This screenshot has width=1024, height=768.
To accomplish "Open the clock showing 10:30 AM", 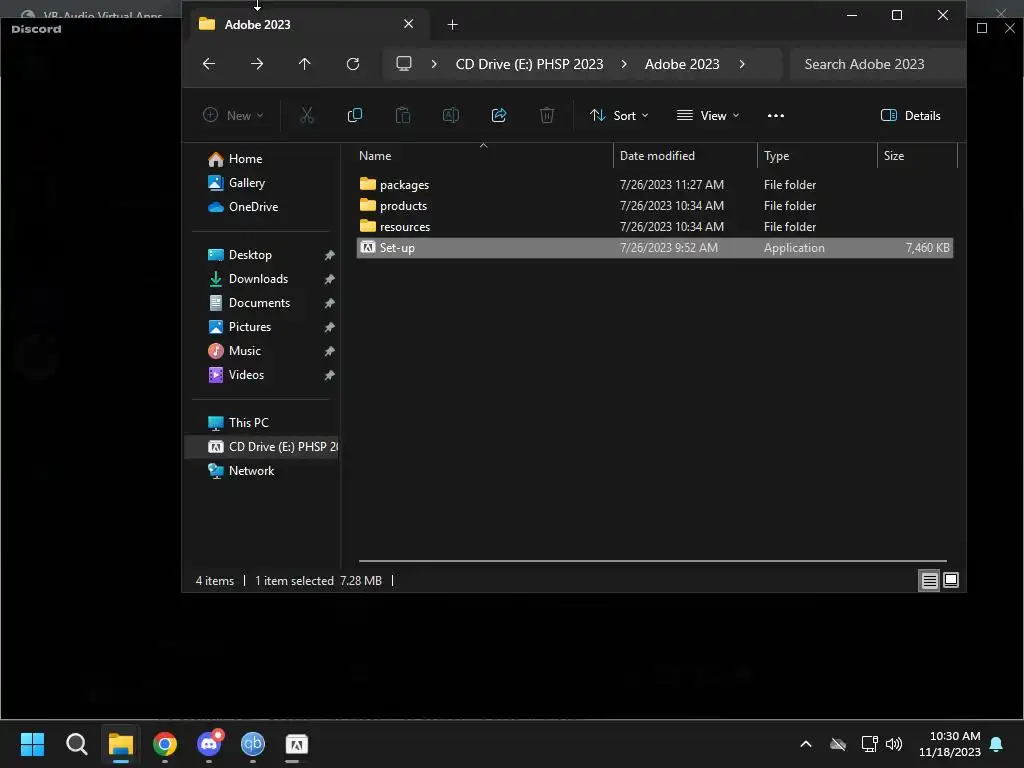I will tap(950, 744).
